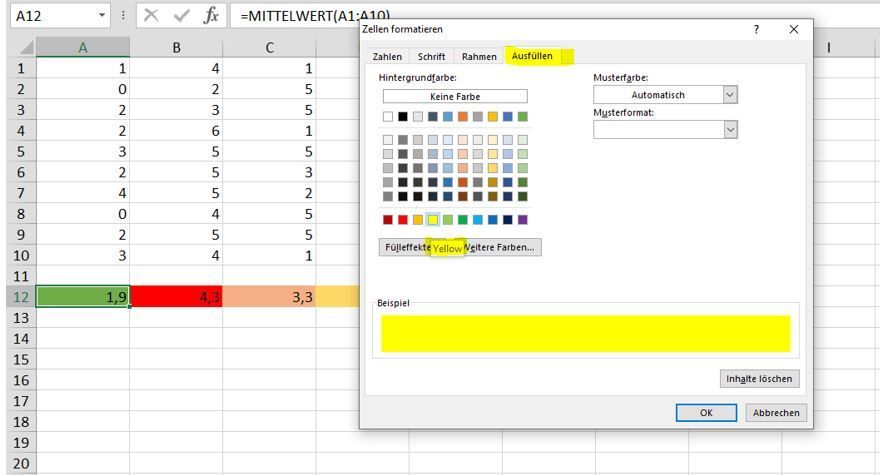880x475 pixels.
Task: Select column header B
Action: pyautogui.click(x=176, y=48)
